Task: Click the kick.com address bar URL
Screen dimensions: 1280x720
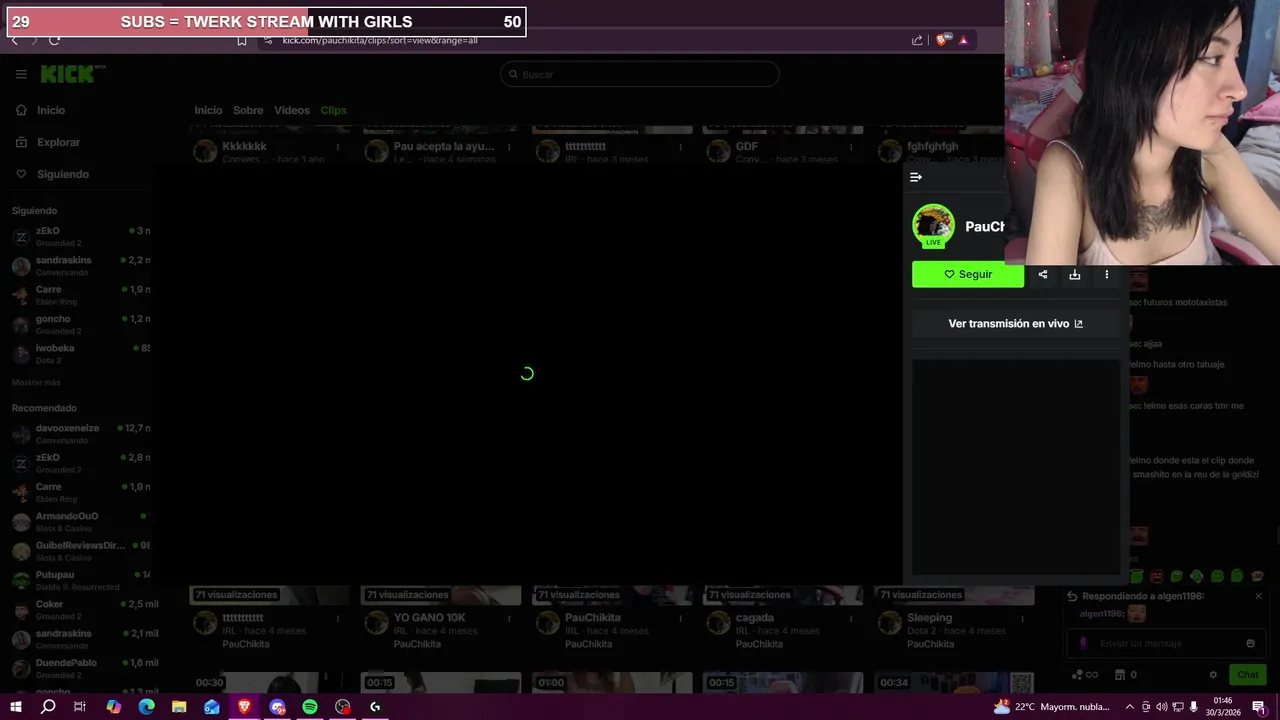Action: click(x=380, y=40)
